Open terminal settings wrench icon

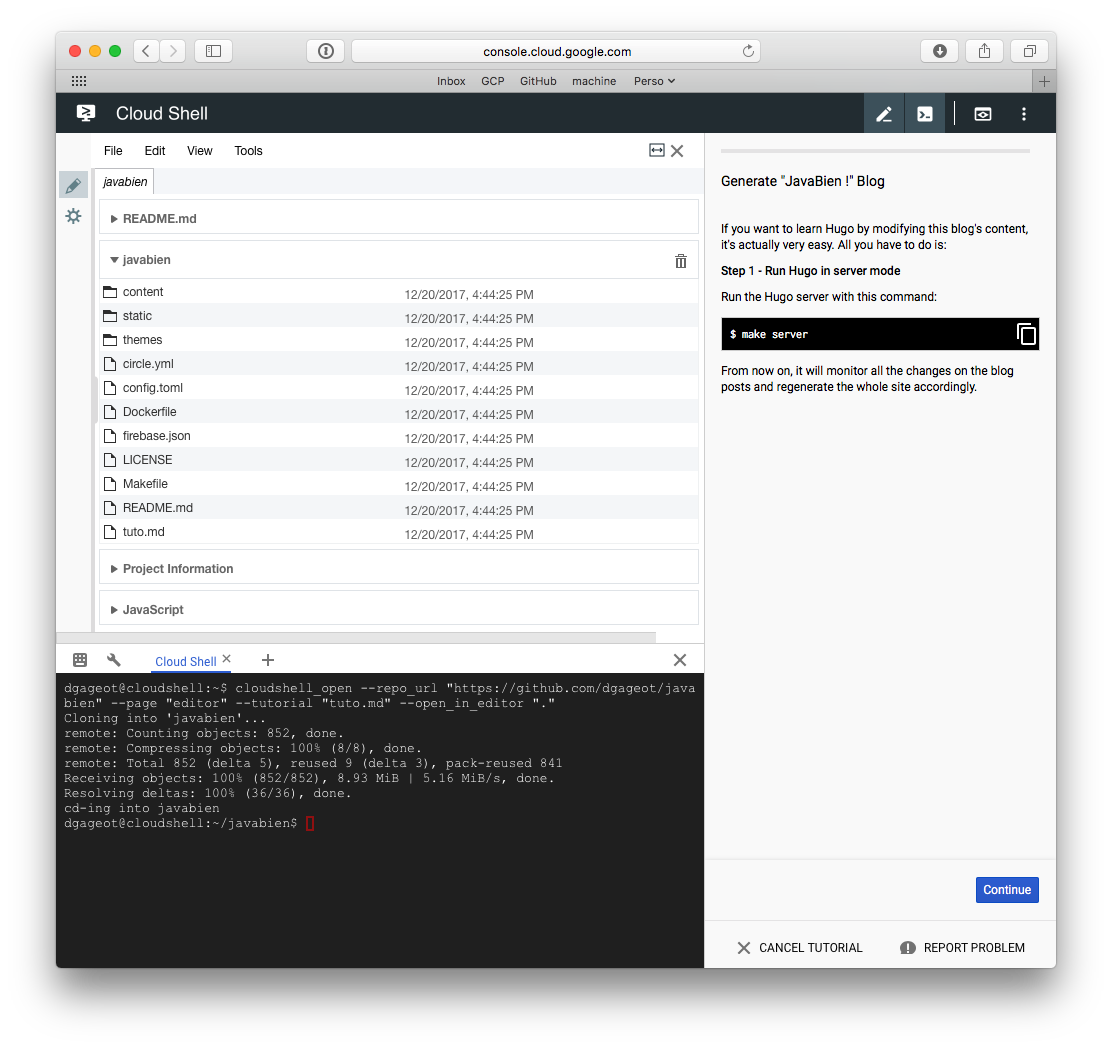click(x=113, y=660)
